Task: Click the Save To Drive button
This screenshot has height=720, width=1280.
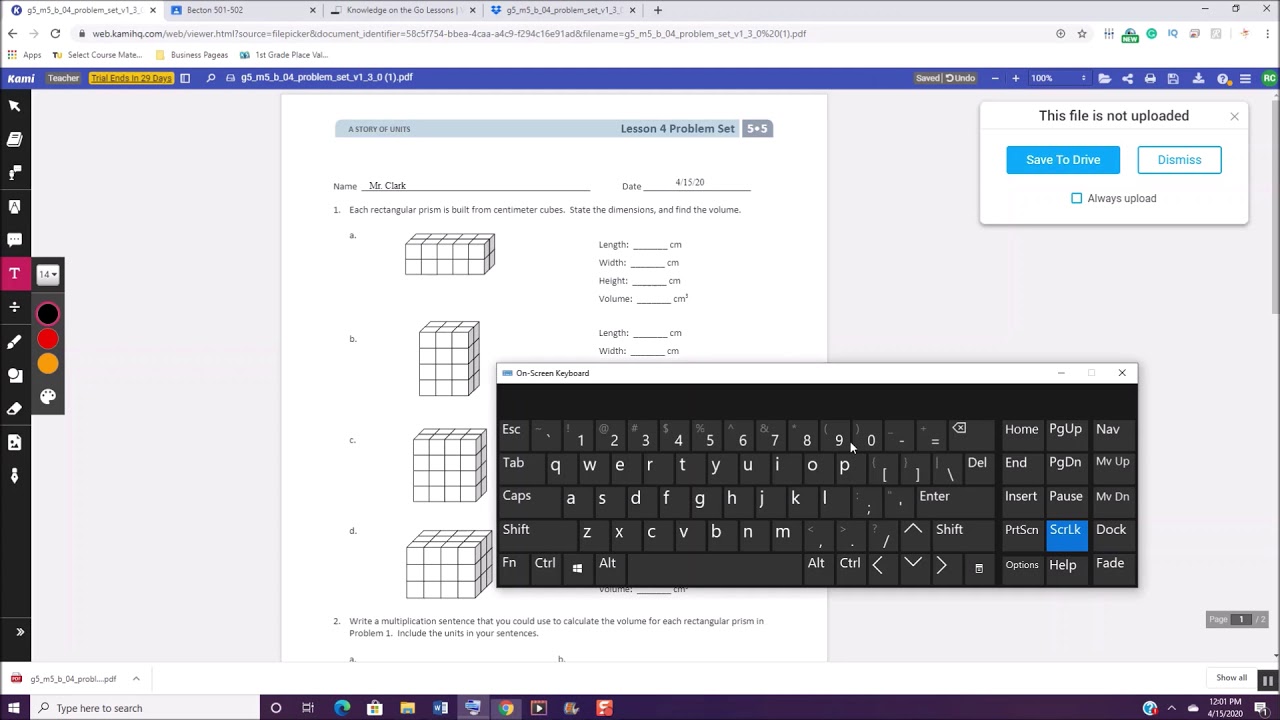Action: (1063, 160)
